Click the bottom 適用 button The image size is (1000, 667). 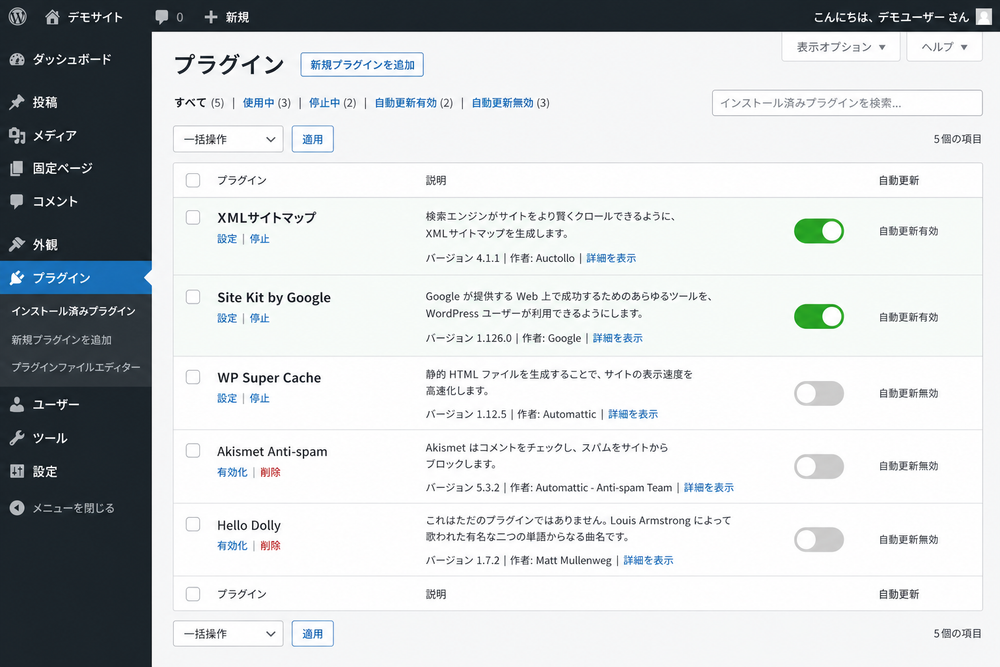point(312,634)
